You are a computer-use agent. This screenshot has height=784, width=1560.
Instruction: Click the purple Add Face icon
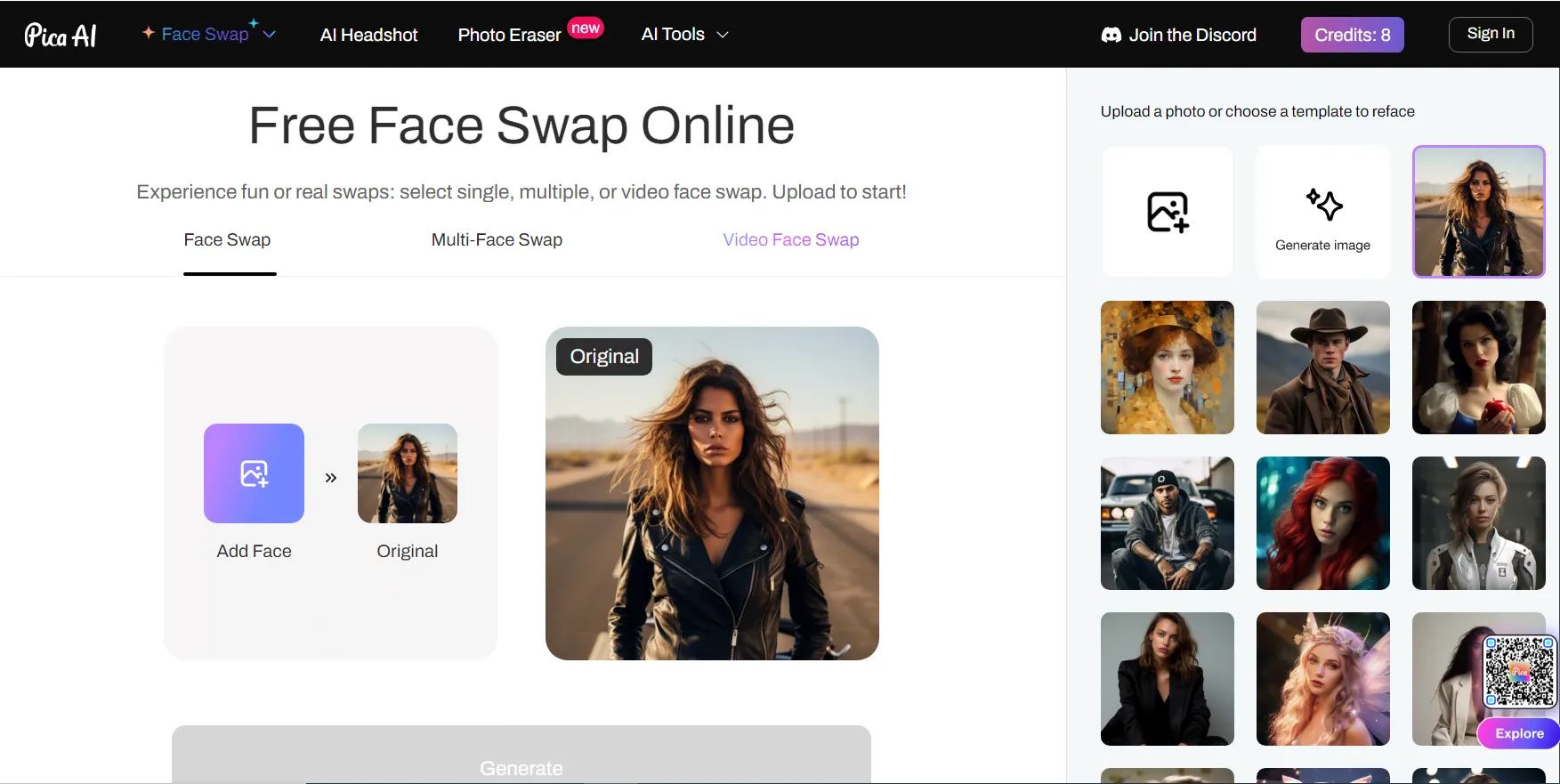tap(254, 473)
